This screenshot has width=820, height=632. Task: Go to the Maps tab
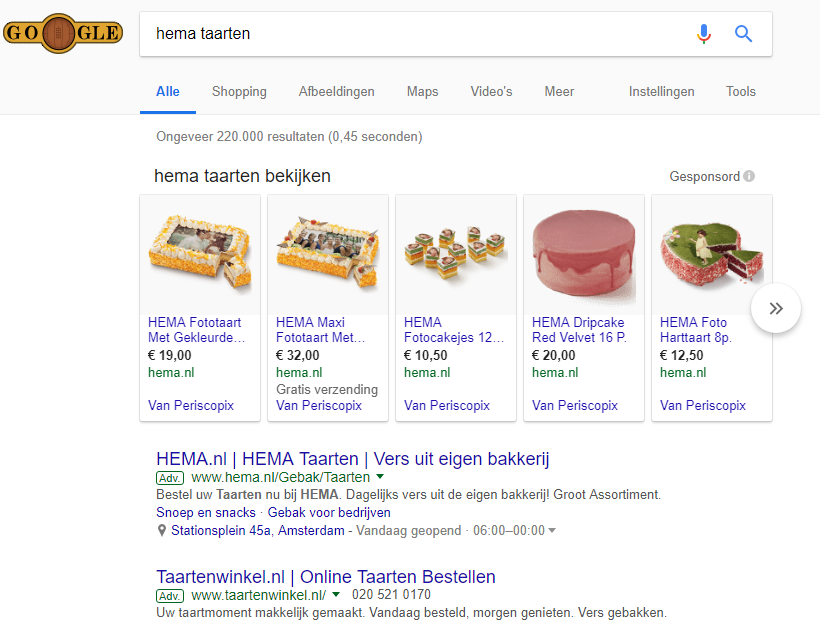(423, 91)
